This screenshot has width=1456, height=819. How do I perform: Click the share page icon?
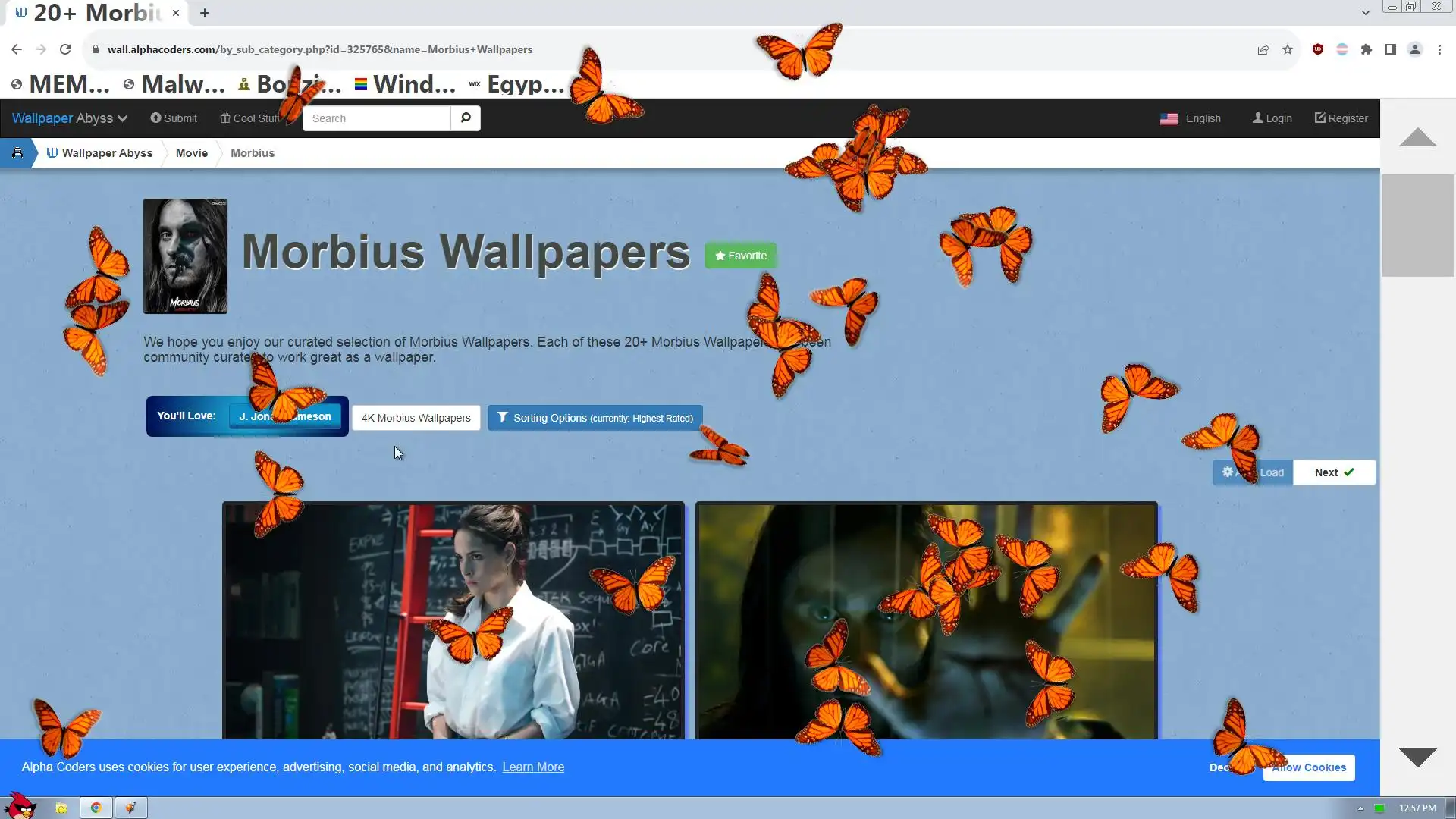[x=1263, y=49]
